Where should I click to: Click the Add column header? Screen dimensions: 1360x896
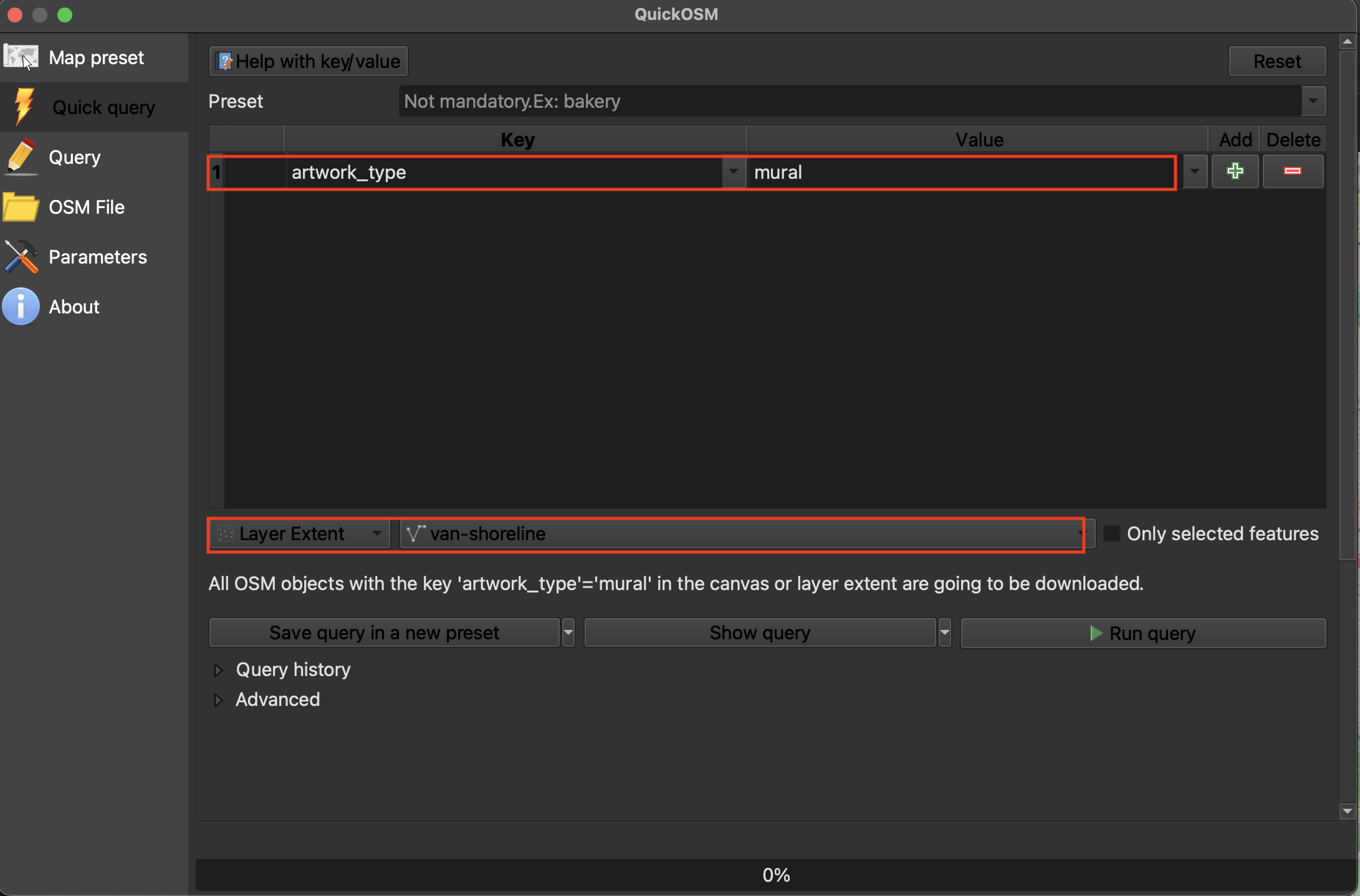tap(1235, 140)
